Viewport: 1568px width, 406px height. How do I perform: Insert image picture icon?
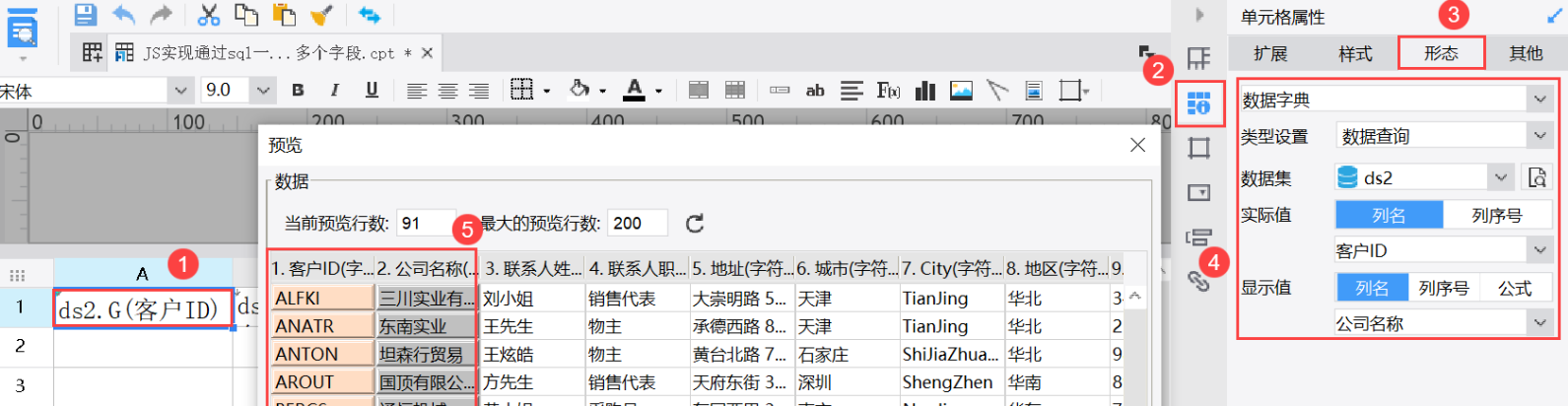point(961,91)
